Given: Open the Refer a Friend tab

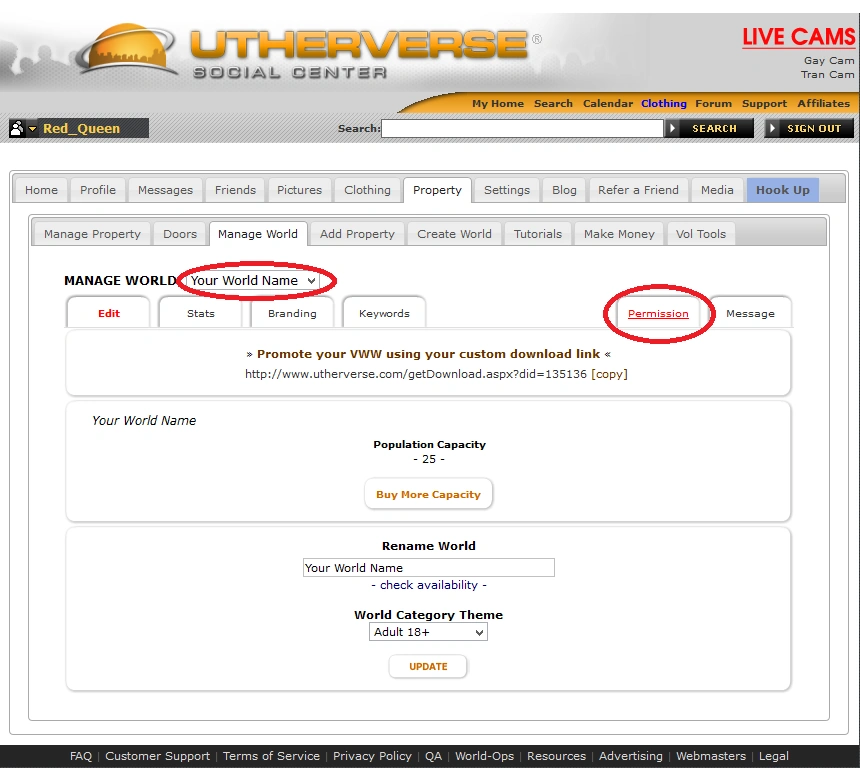Looking at the screenshot, I should (x=638, y=190).
